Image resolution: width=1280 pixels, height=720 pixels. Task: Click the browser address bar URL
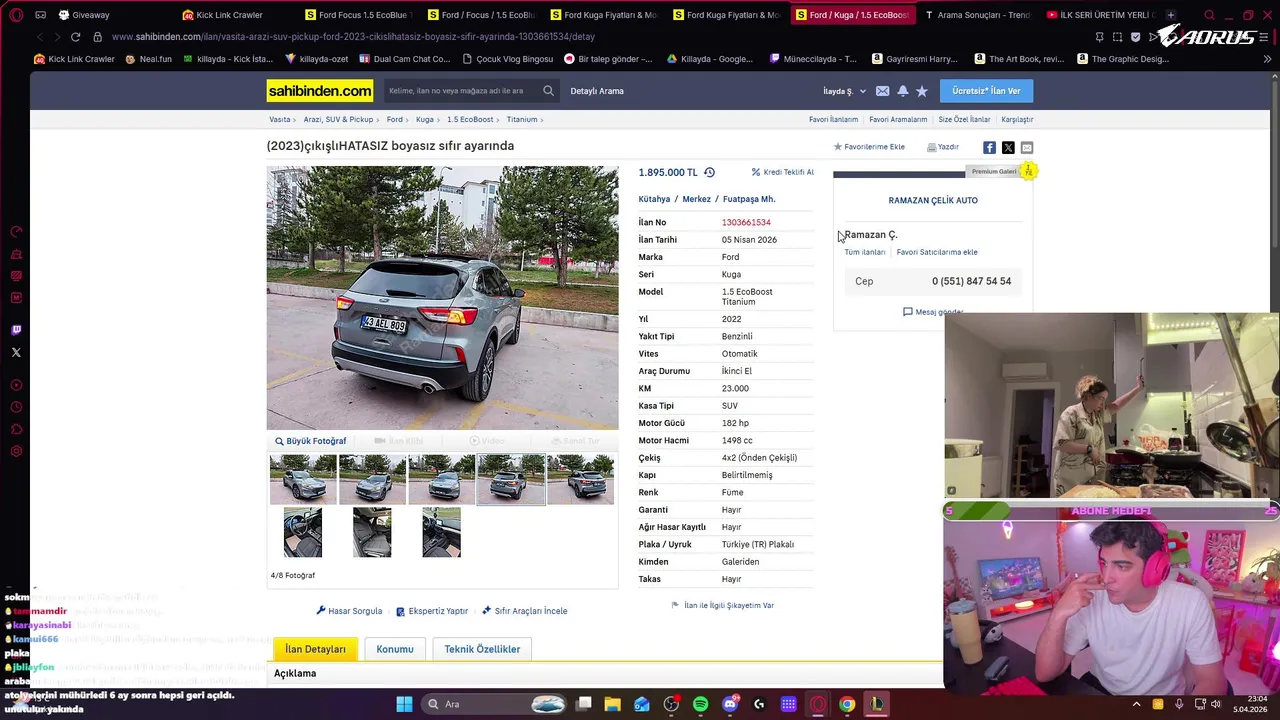click(x=353, y=37)
